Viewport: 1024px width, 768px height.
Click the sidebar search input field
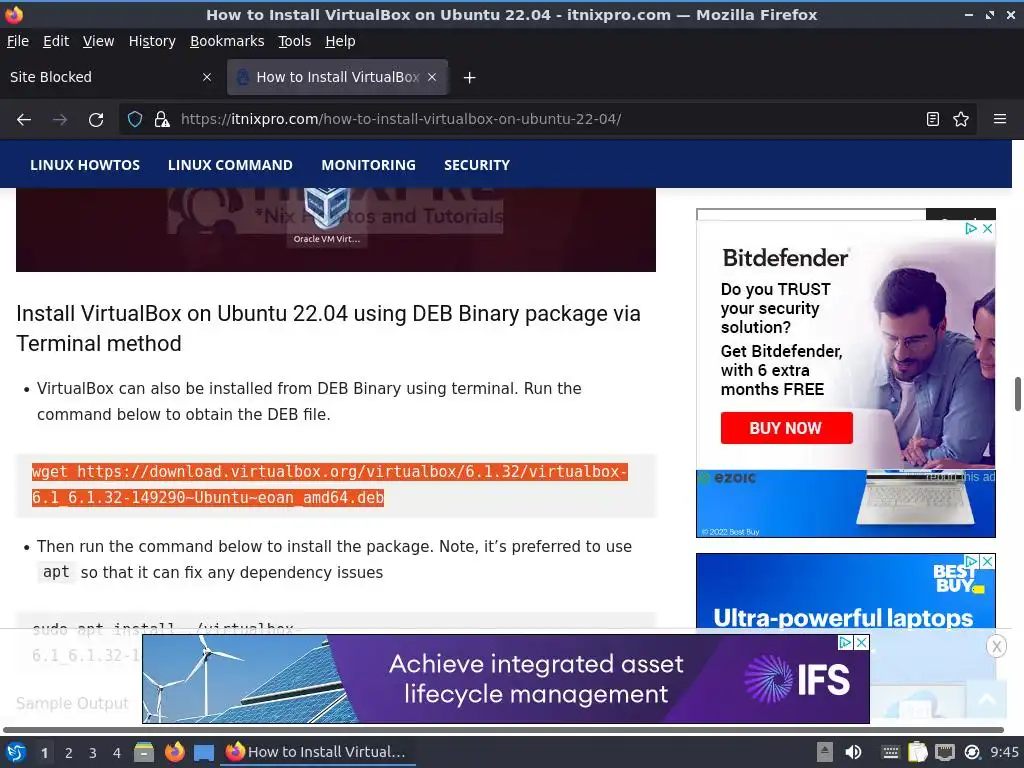tap(811, 215)
